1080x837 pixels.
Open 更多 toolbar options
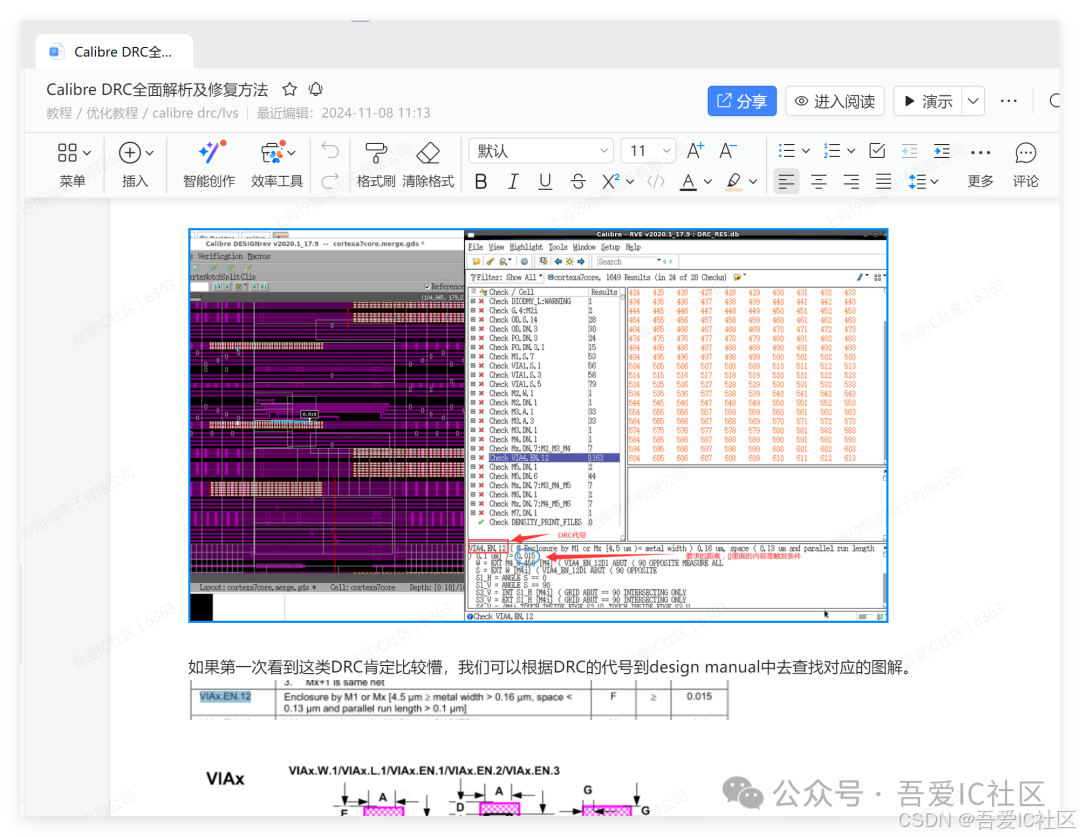point(980,164)
